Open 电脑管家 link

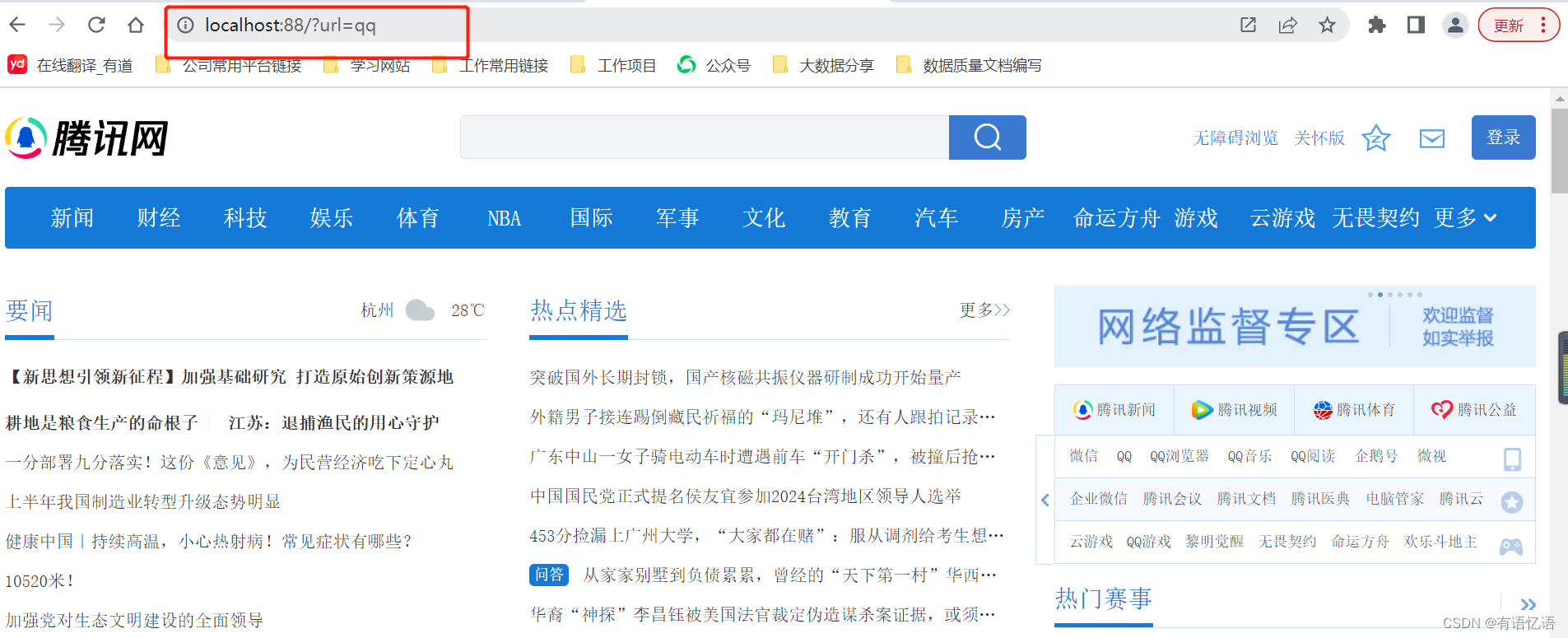(1394, 499)
